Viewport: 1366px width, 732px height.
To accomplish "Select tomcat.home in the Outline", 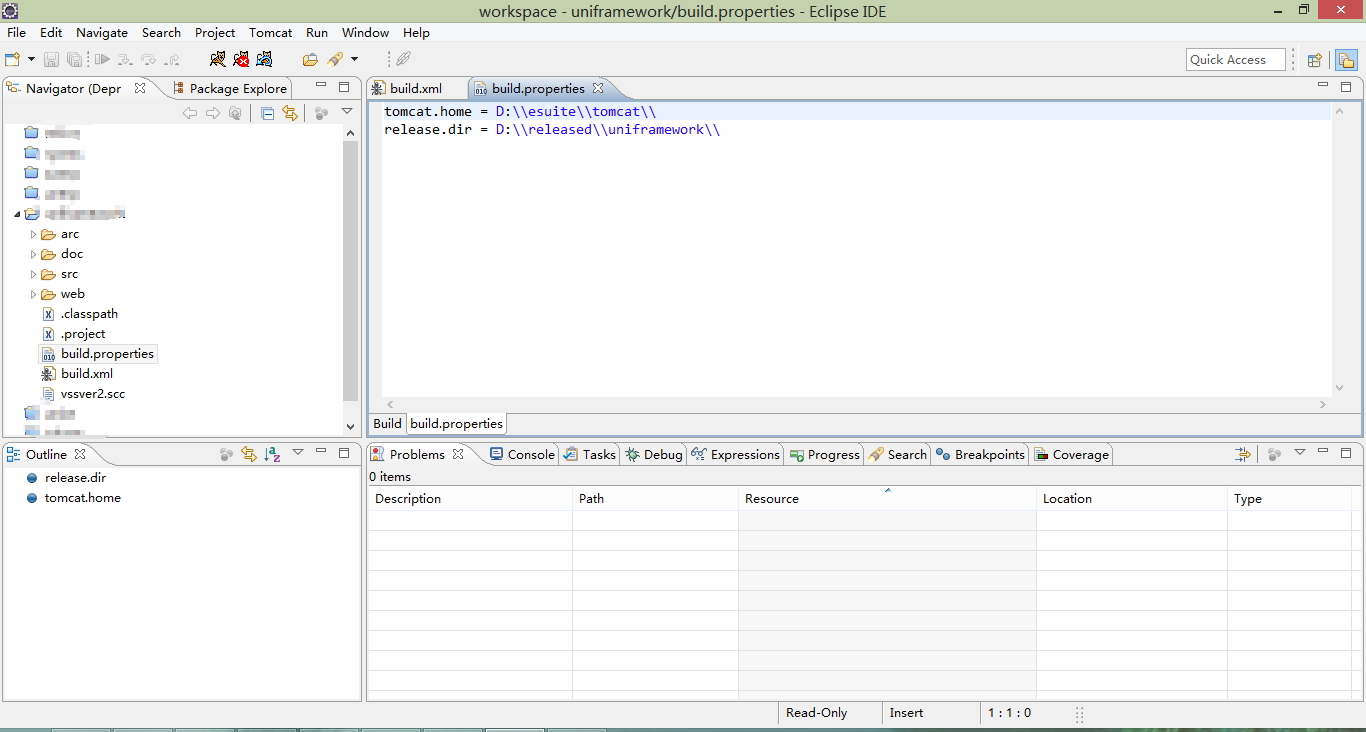I will tap(82, 498).
